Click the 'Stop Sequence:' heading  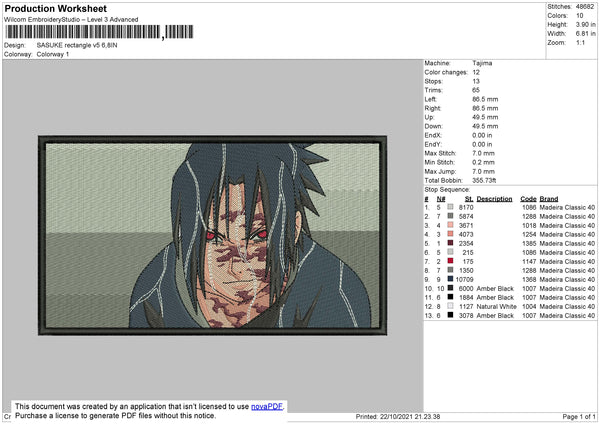[447, 190]
